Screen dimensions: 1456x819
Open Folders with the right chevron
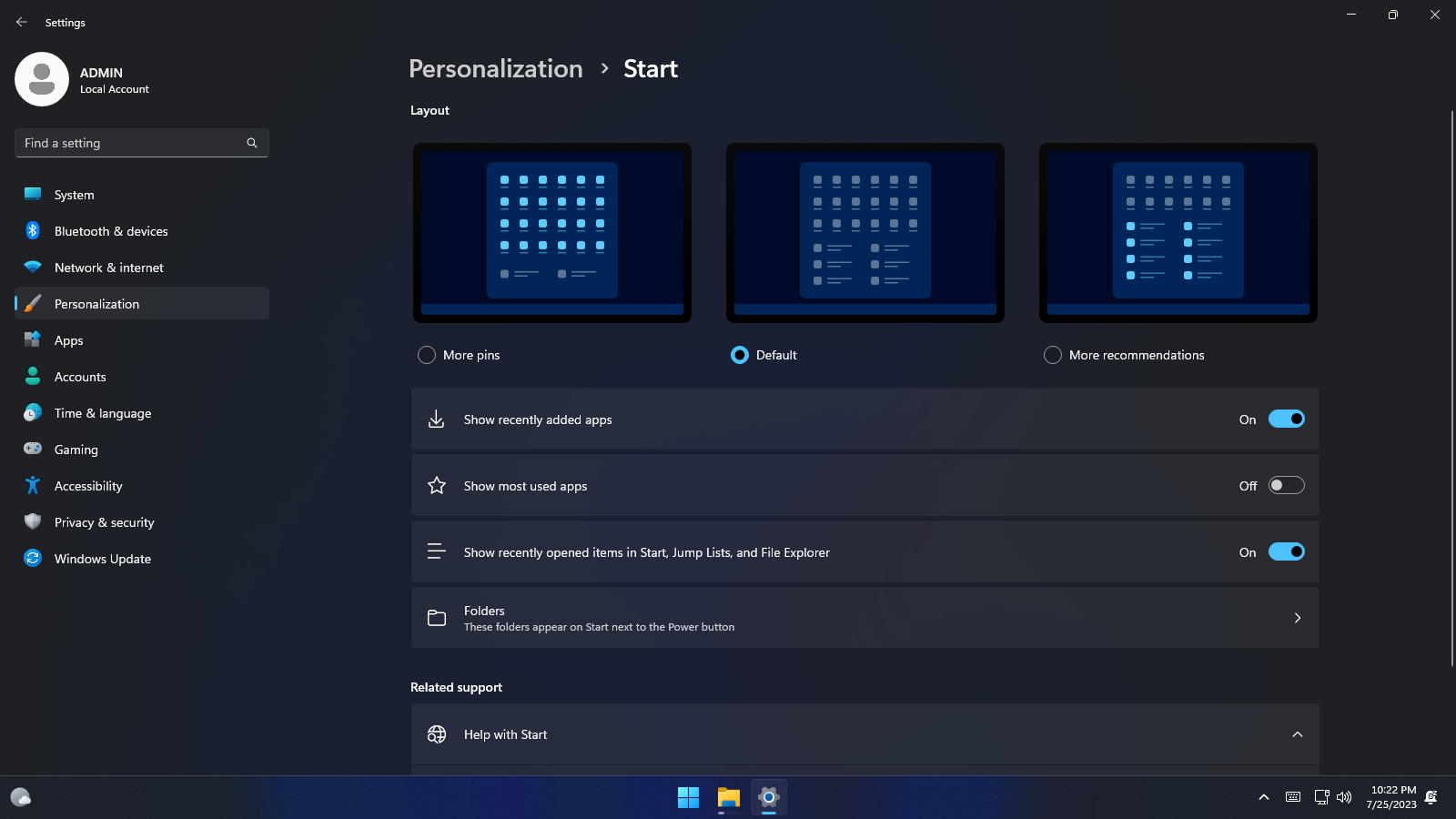pos(1298,618)
